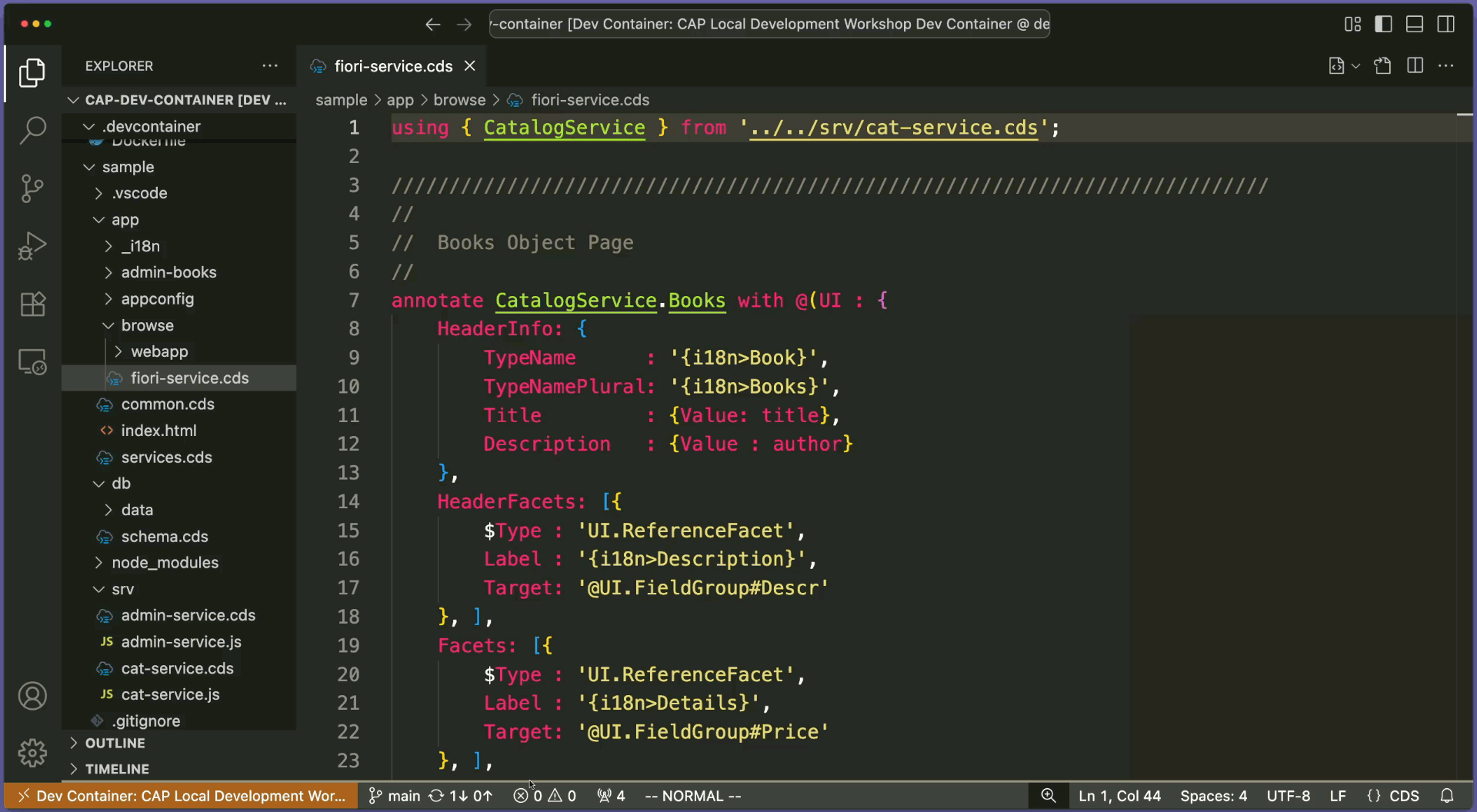Screen dimensions: 1477x812
Task: Open the Remote Explorer view icon
Action: click(32, 361)
